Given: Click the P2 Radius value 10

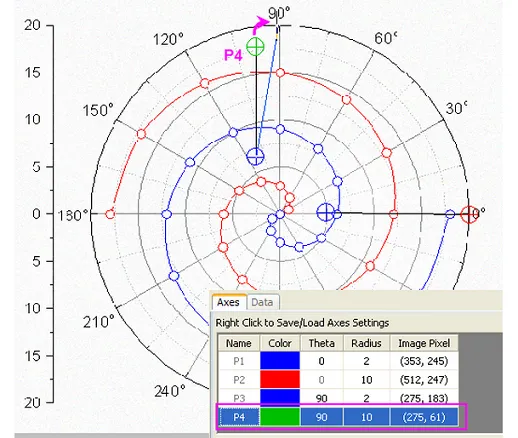Looking at the screenshot, I should click(366, 380).
